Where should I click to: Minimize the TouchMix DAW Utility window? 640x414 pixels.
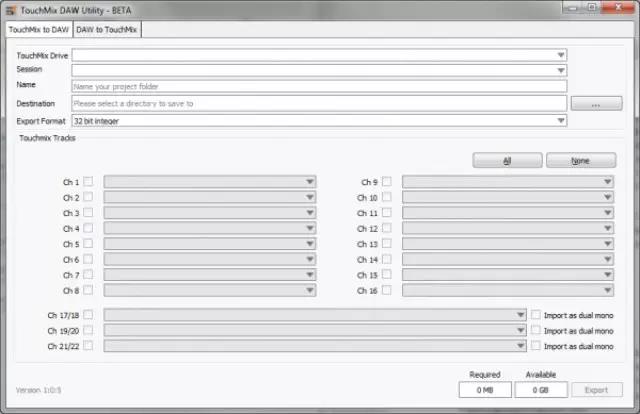573,8
